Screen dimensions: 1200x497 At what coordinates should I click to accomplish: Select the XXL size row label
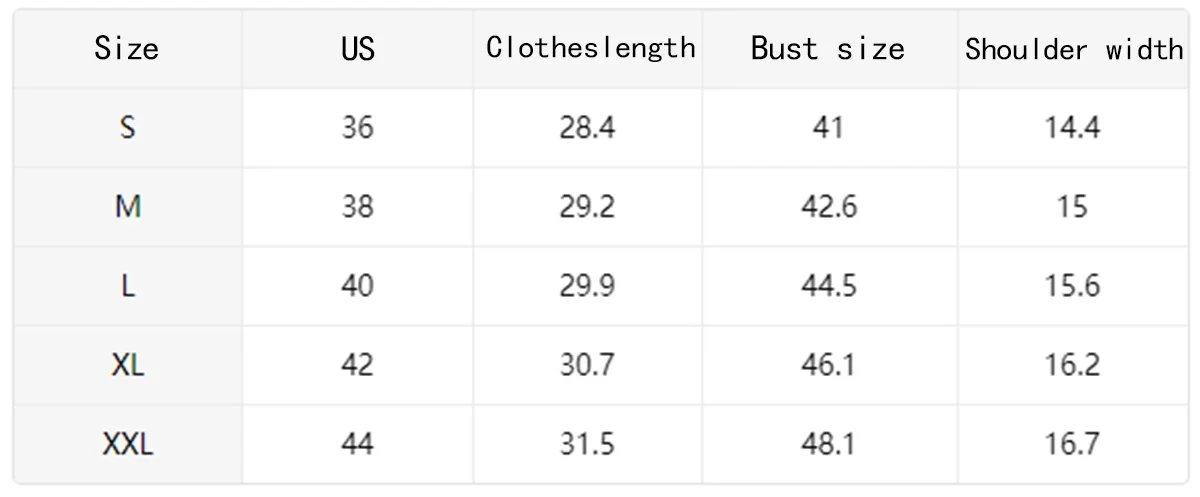tap(127, 443)
